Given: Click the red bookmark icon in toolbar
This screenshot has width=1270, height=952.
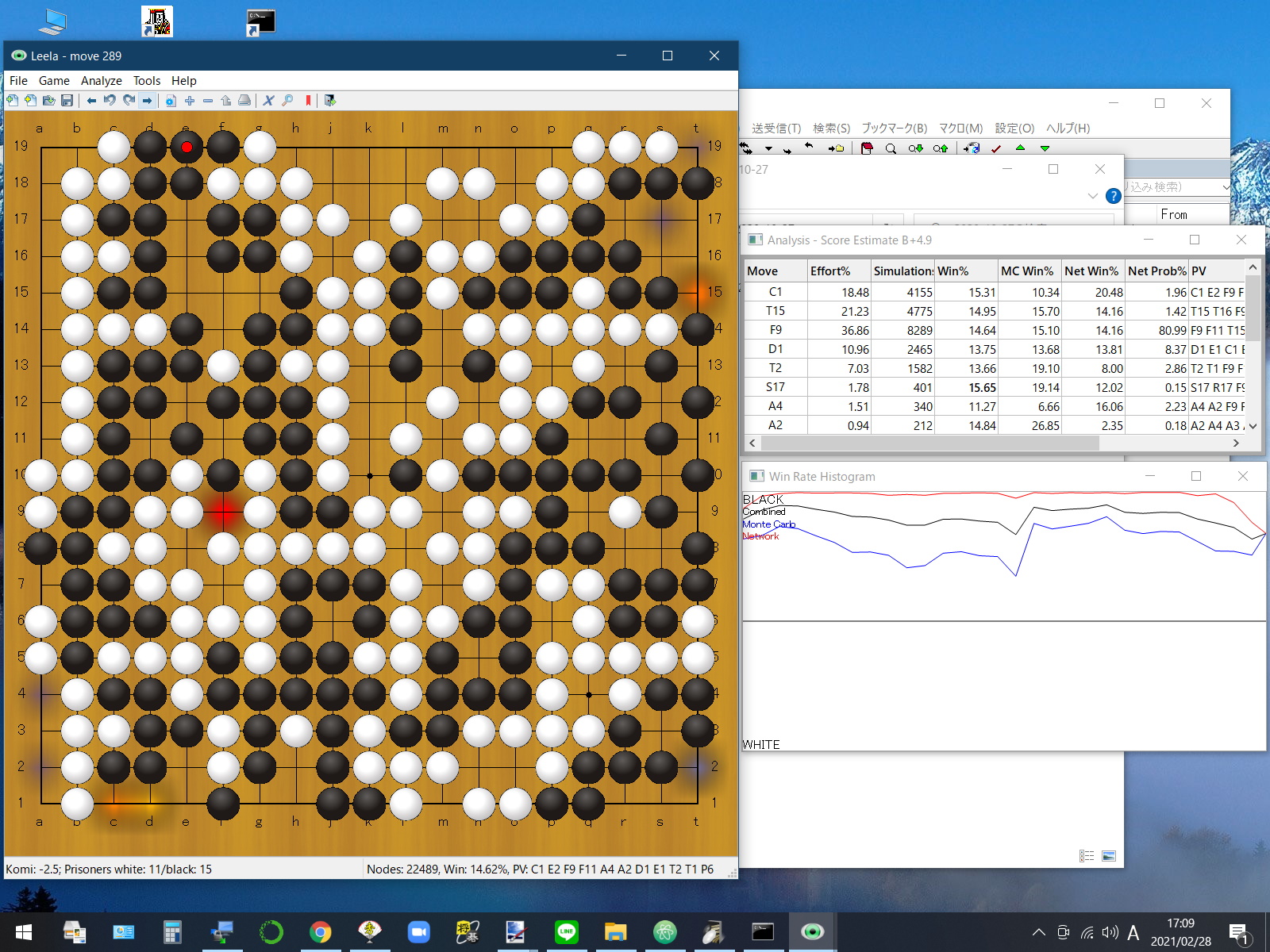Looking at the screenshot, I should click(308, 101).
